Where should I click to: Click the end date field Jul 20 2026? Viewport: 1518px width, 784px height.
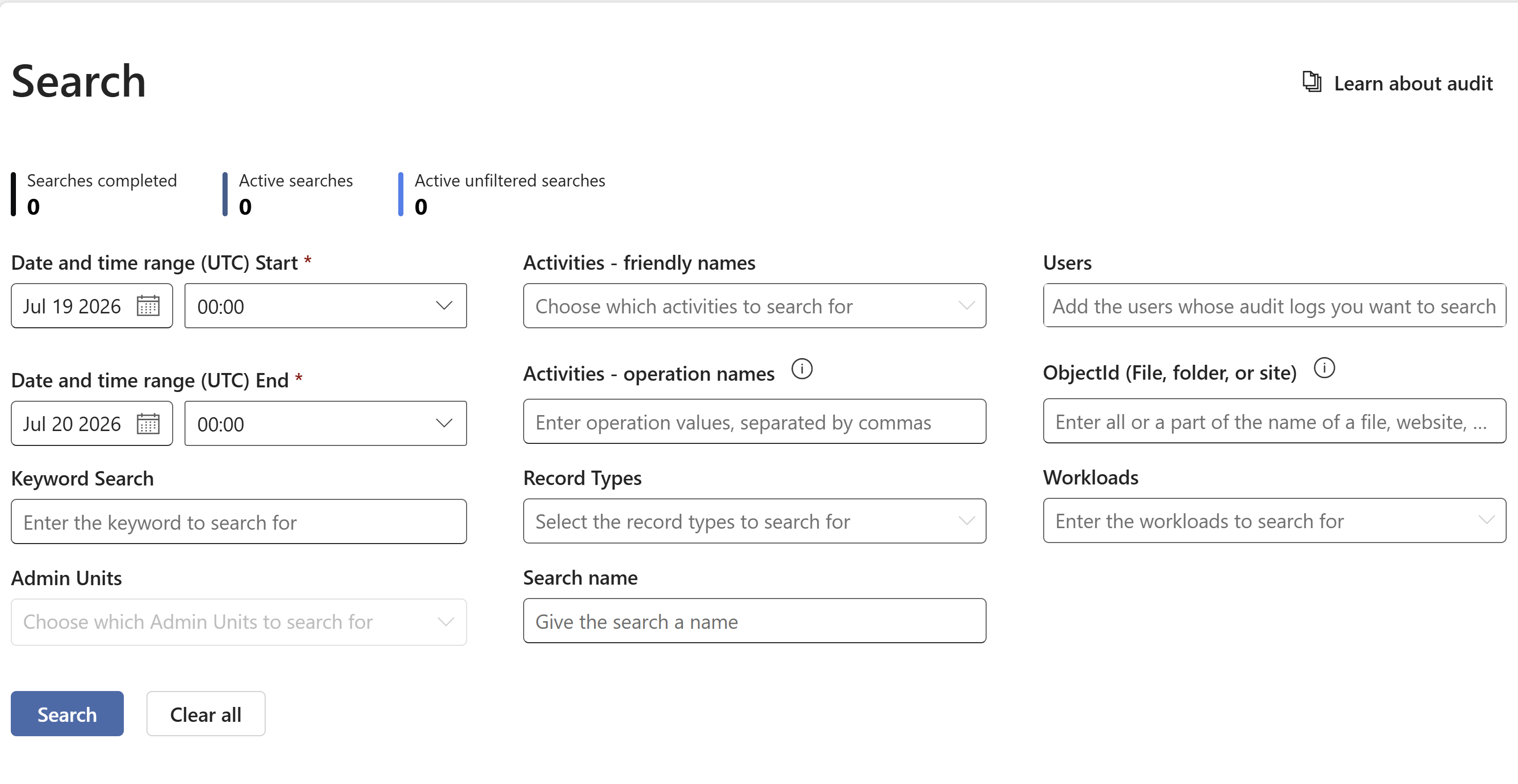[x=92, y=423]
